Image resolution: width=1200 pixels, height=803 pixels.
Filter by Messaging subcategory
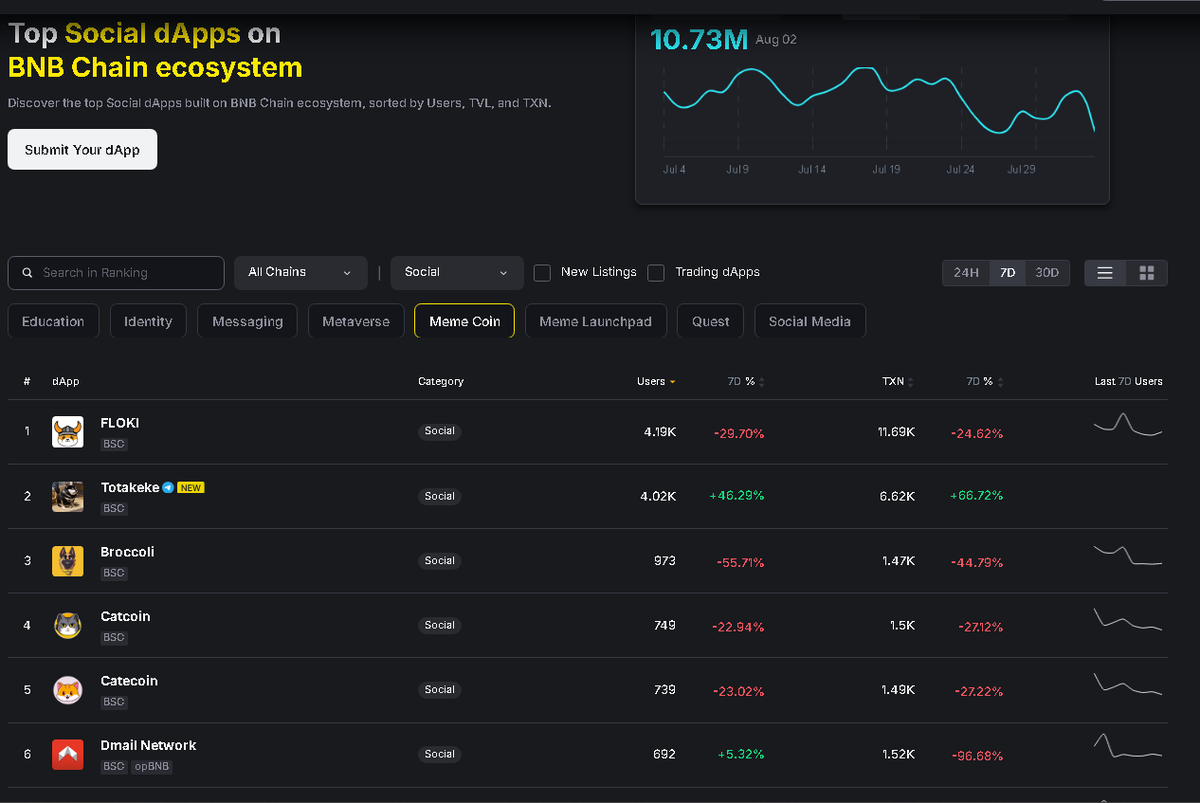tap(247, 321)
